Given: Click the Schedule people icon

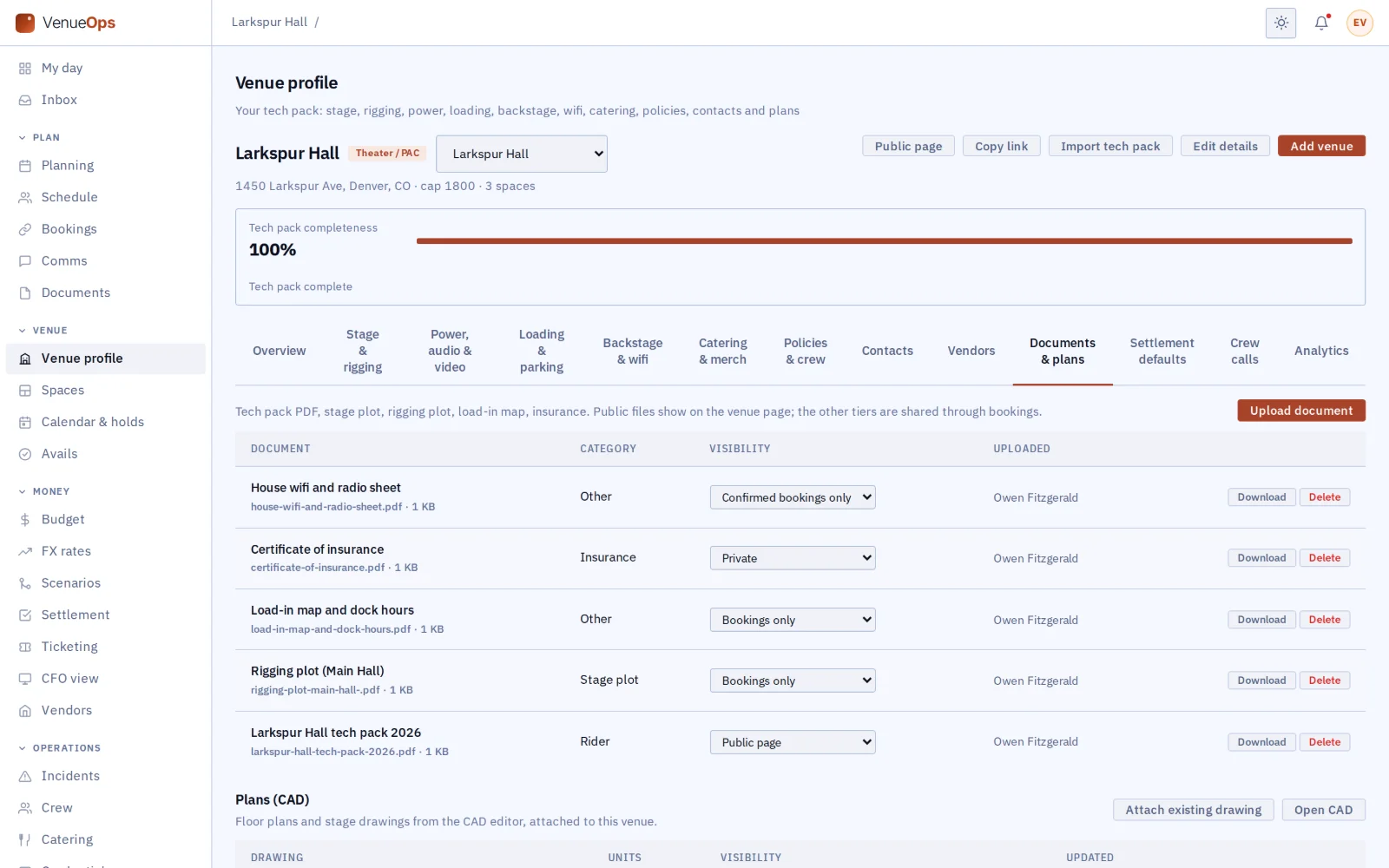Looking at the screenshot, I should [25, 198].
